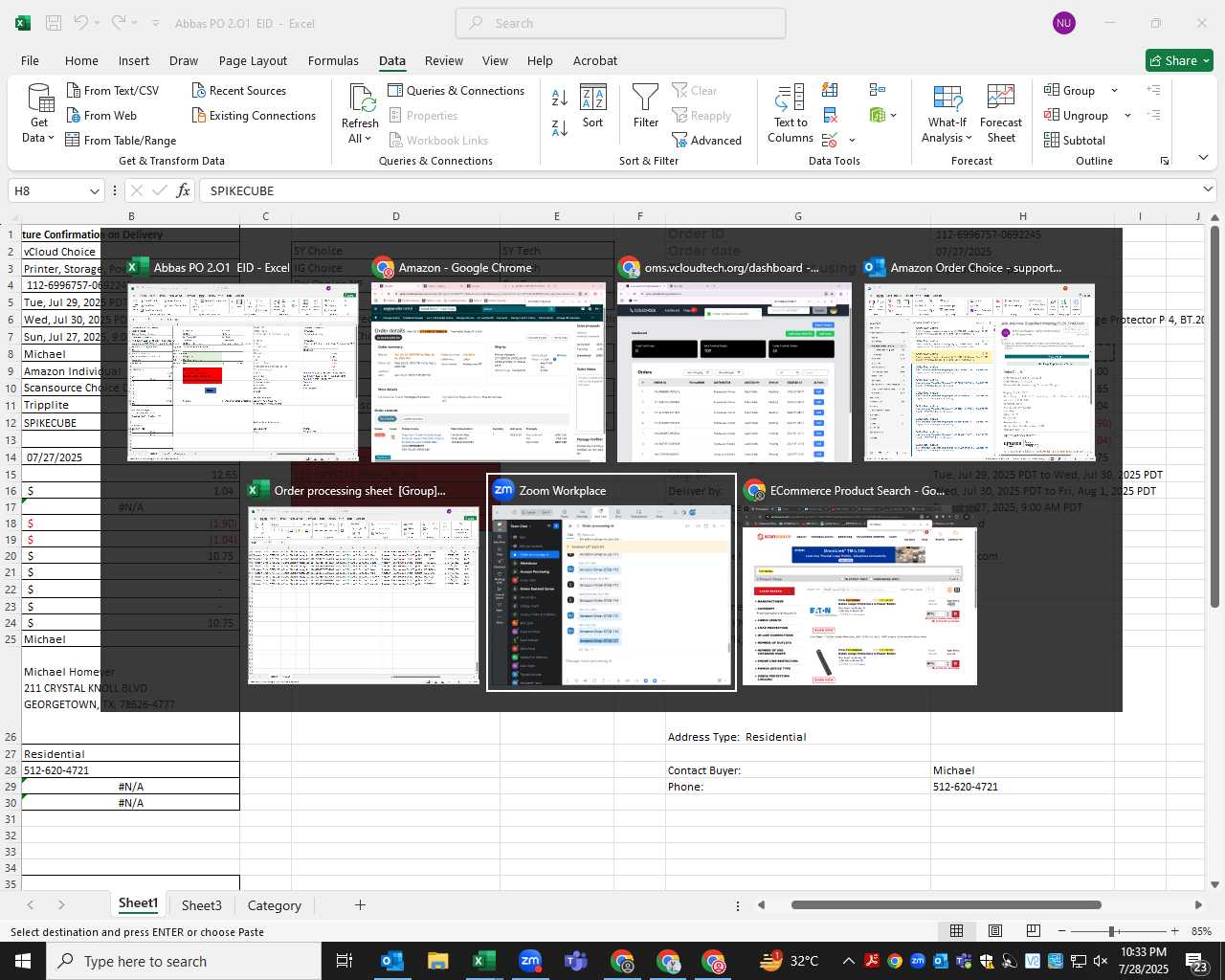This screenshot has width=1225, height=980.
Task: Click the Subtotal outline tool
Action: (x=1075, y=140)
